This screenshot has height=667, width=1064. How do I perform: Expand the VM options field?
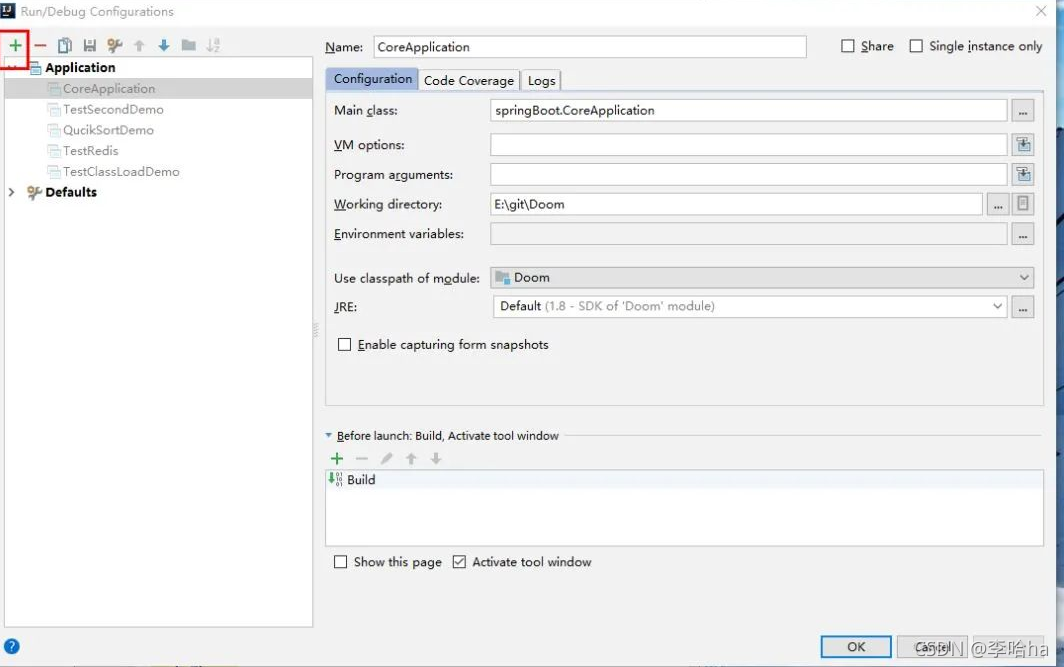coord(1023,145)
